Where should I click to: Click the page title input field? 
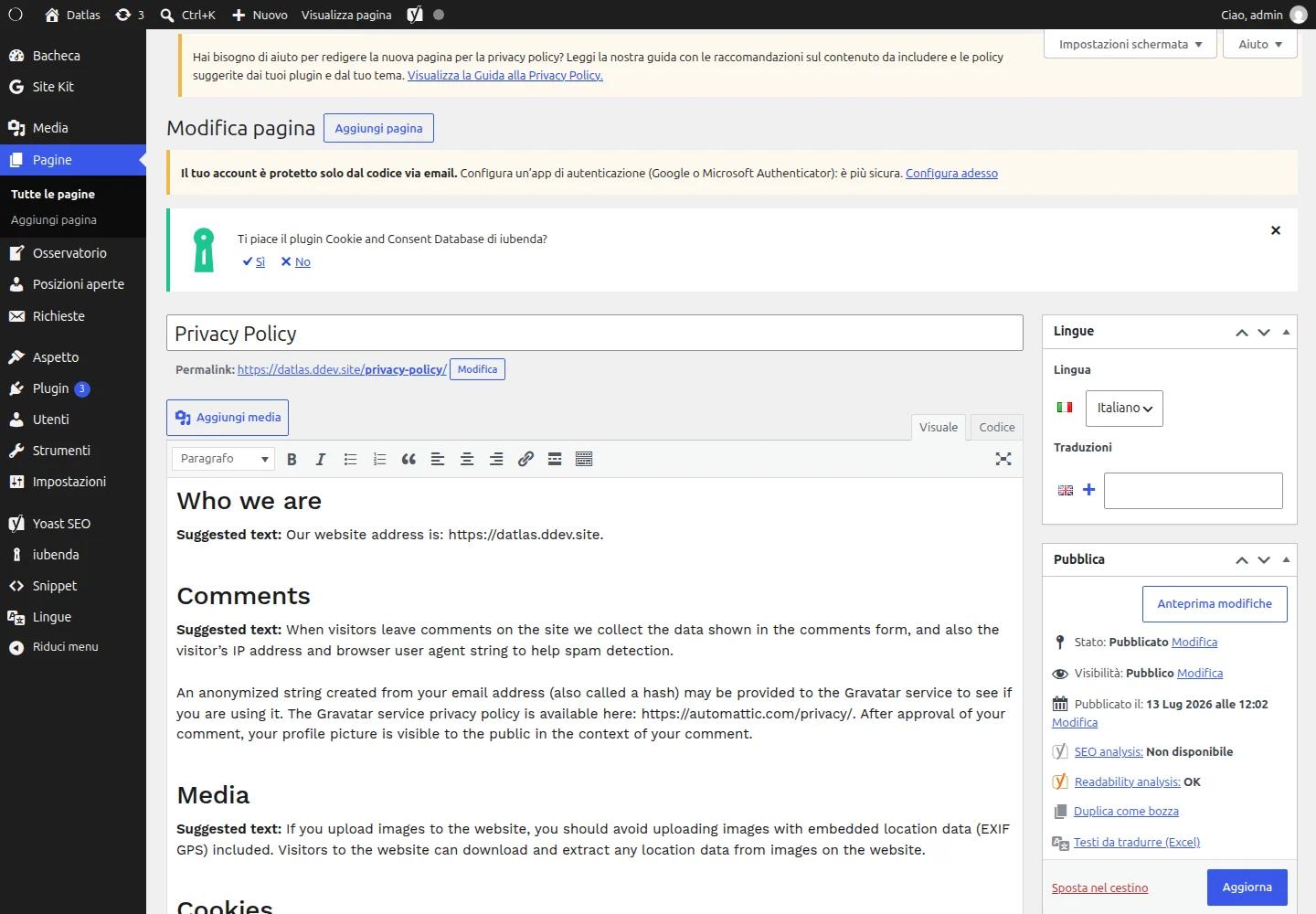[x=595, y=333]
